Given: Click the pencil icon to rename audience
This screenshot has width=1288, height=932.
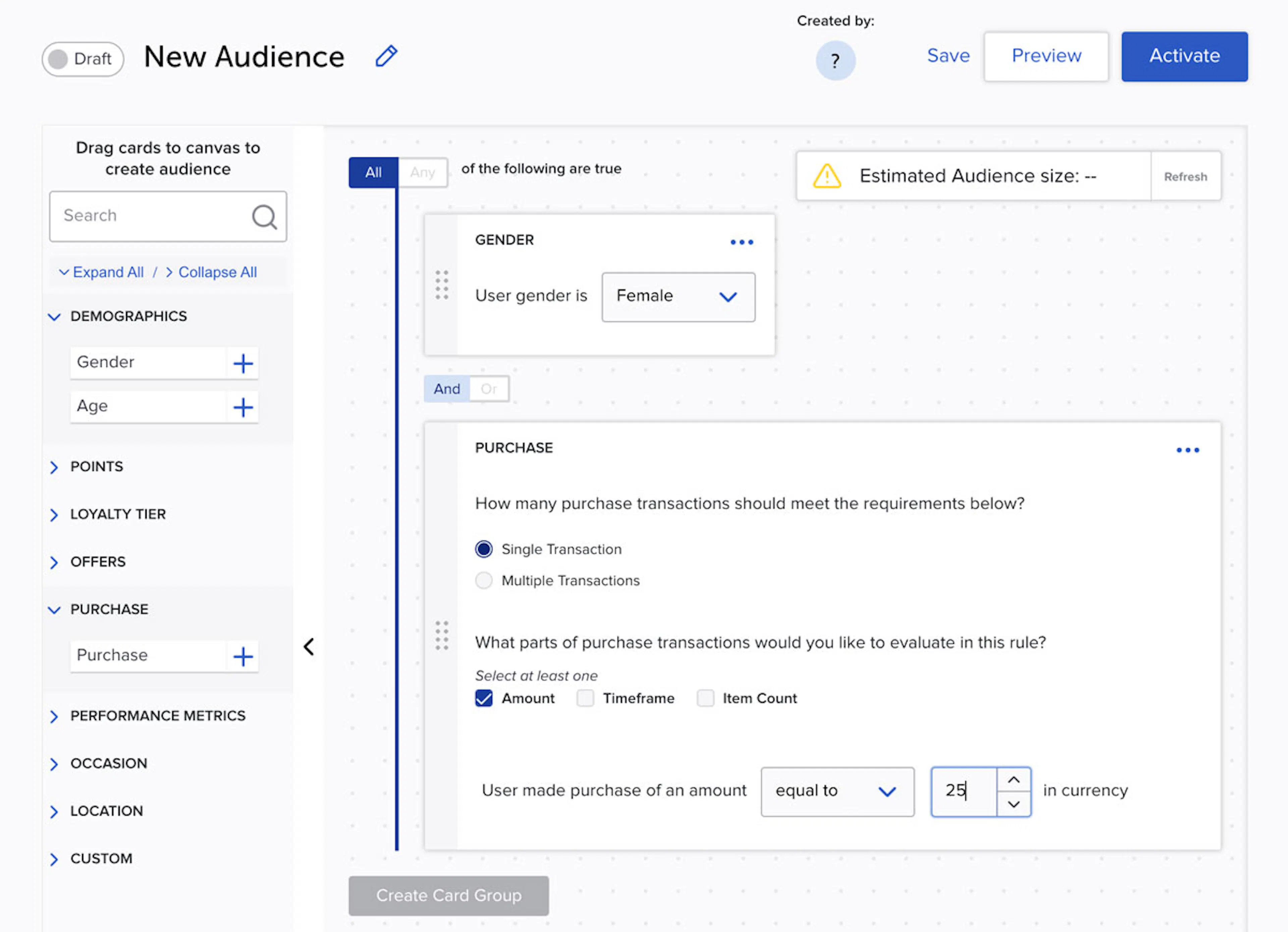Looking at the screenshot, I should coord(386,56).
